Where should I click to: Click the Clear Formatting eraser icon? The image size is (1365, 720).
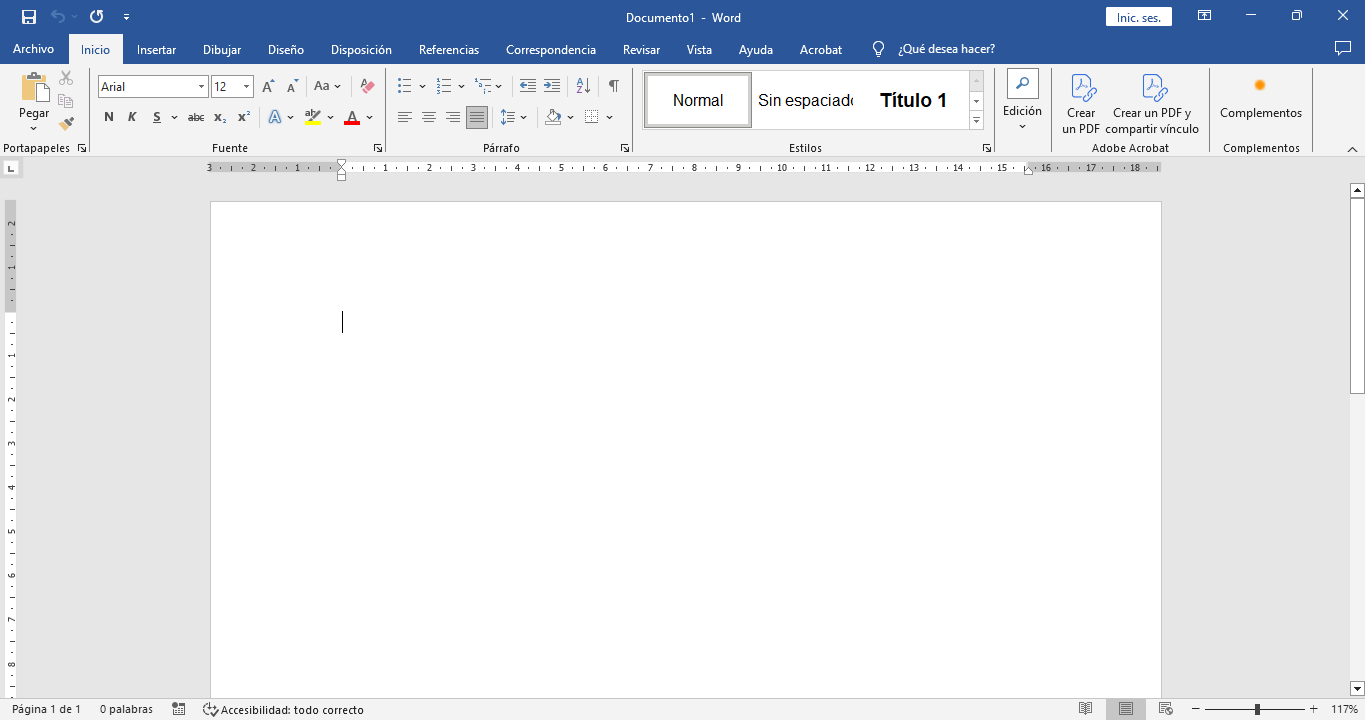[367, 87]
